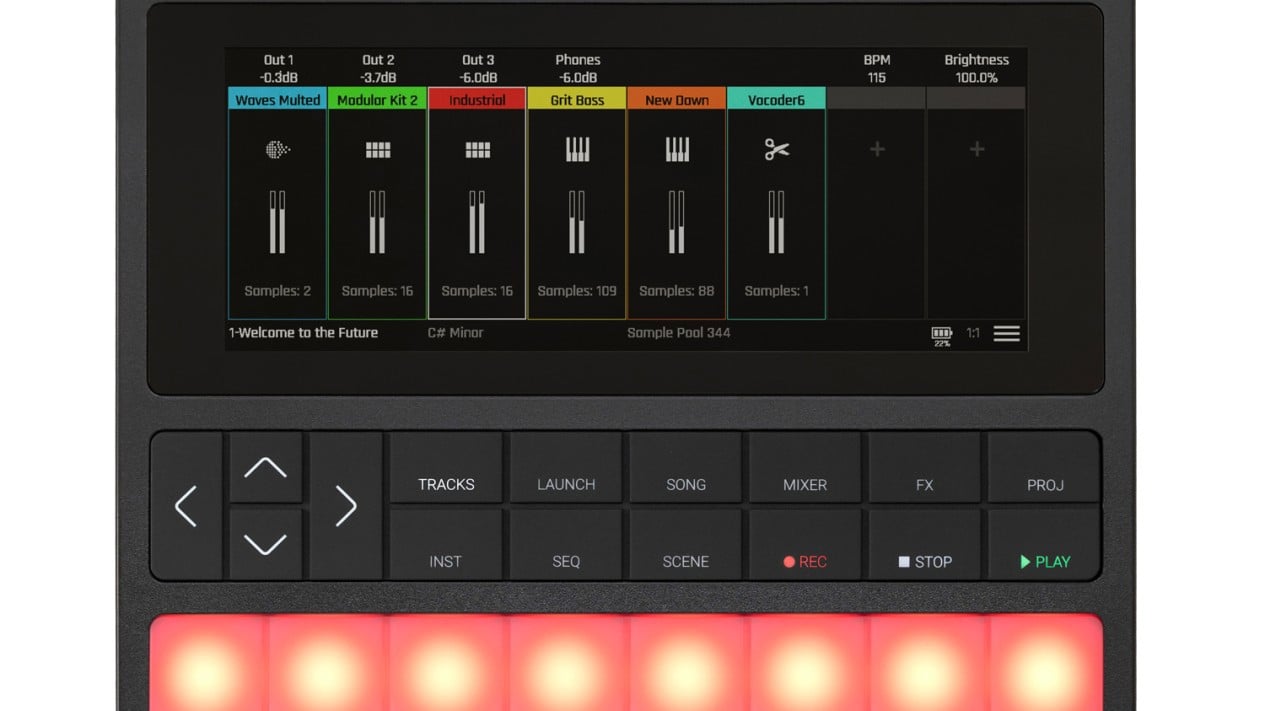Click the up arrow hardware button
The height and width of the screenshot is (711, 1265).
pos(266,467)
